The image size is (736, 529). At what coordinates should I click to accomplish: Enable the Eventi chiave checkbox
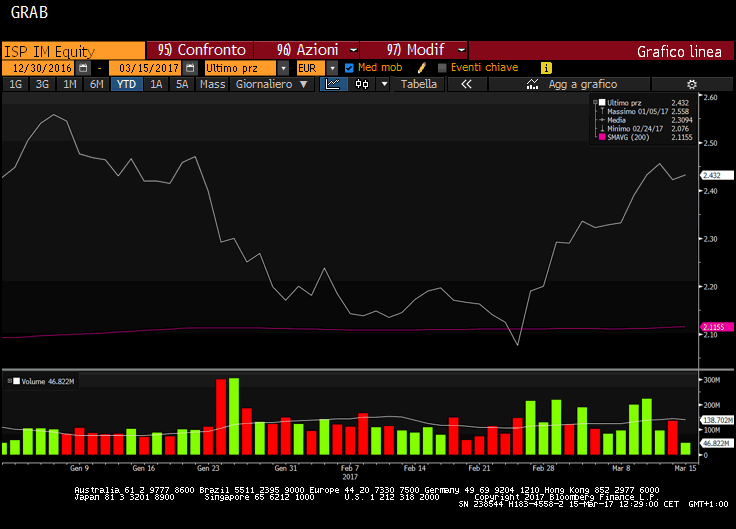(443, 67)
